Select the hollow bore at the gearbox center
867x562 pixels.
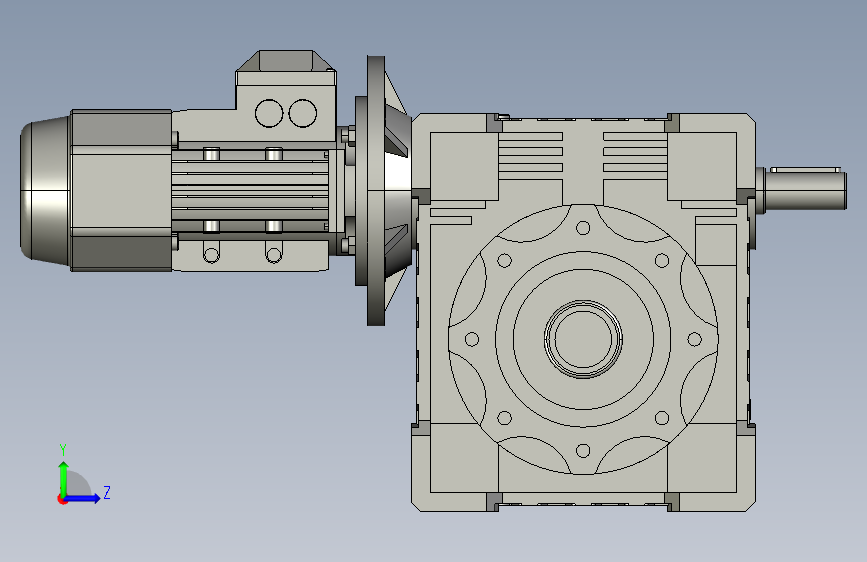[583, 339]
